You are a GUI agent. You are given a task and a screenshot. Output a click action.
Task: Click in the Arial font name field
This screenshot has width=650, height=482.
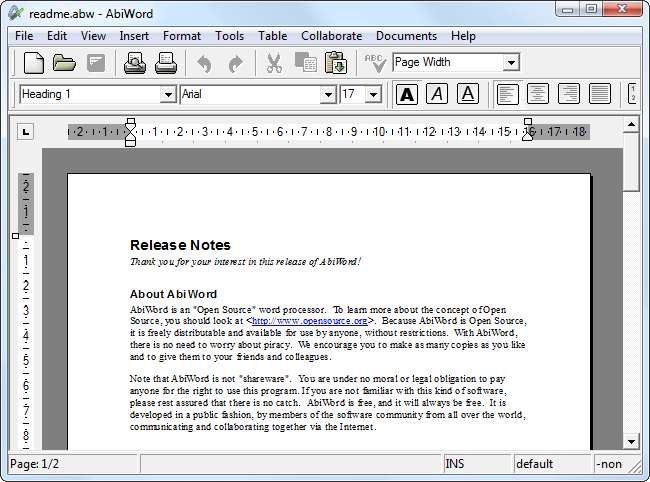[x=250, y=94]
